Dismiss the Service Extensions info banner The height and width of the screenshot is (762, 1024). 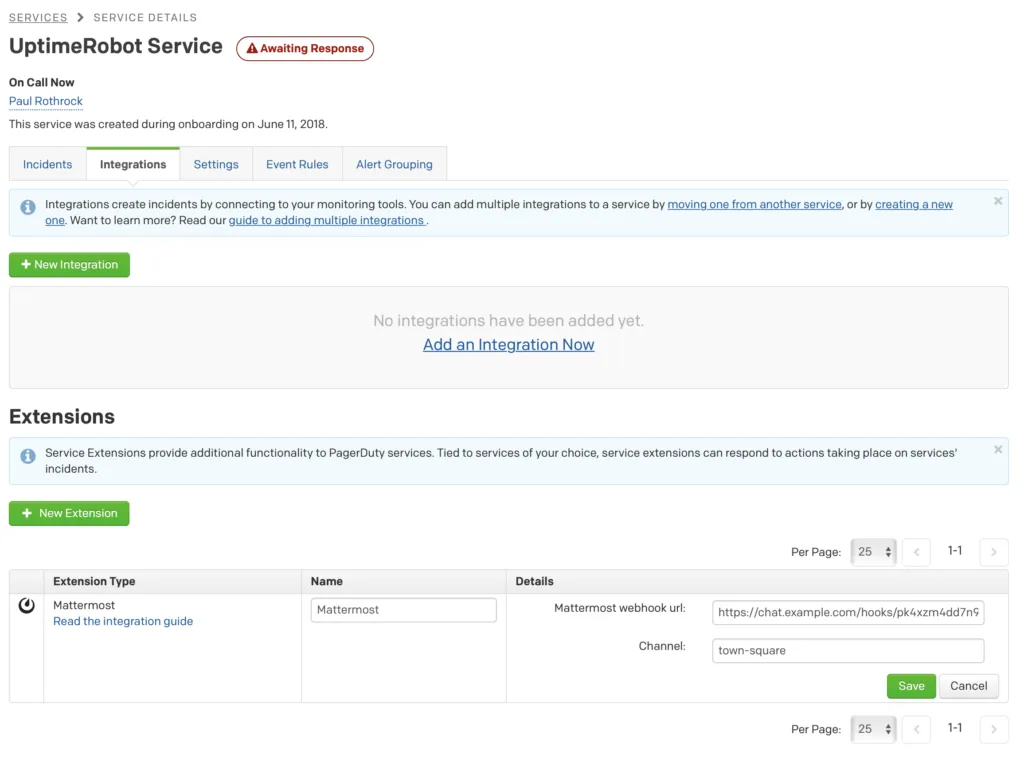coord(998,449)
